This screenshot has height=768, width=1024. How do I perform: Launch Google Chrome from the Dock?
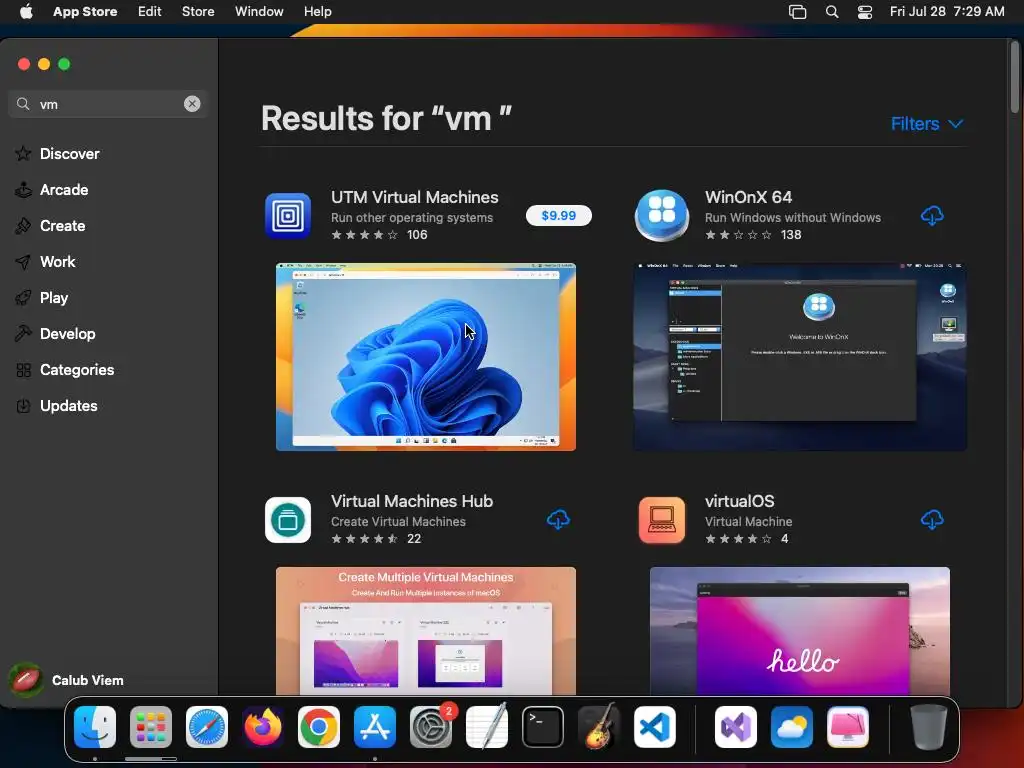pos(319,727)
